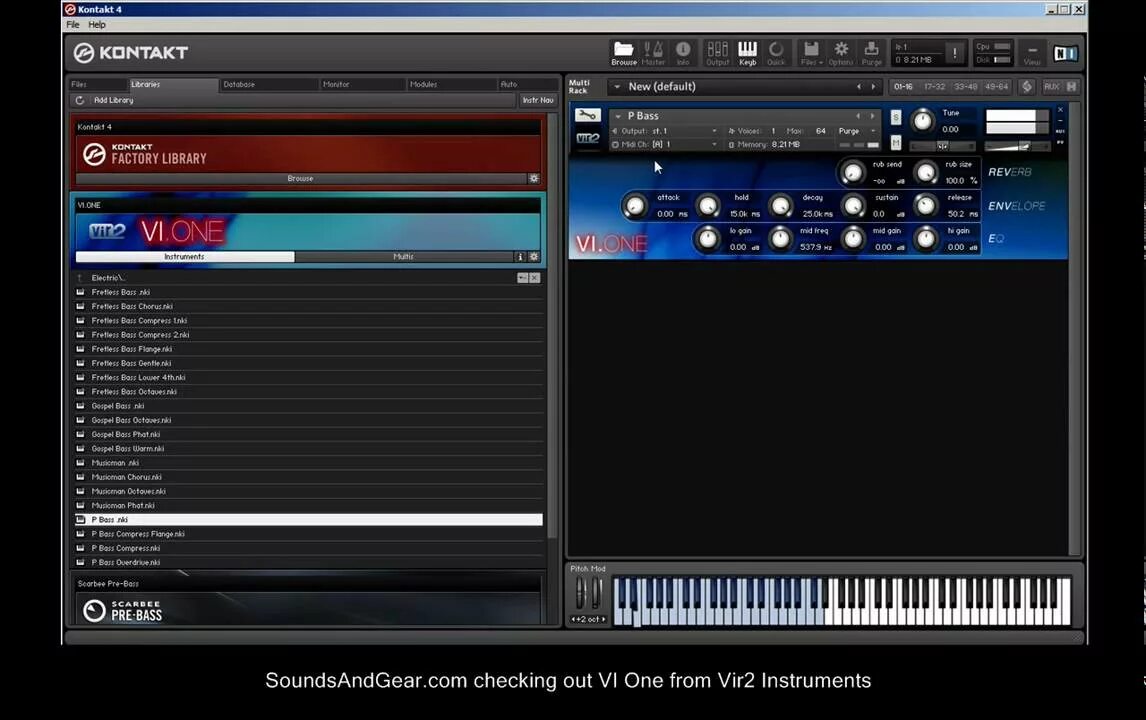The width and height of the screenshot is (1146, 720).
Task: Toggle the ENVELOPE section
Action: click(x=1017, y=206)
